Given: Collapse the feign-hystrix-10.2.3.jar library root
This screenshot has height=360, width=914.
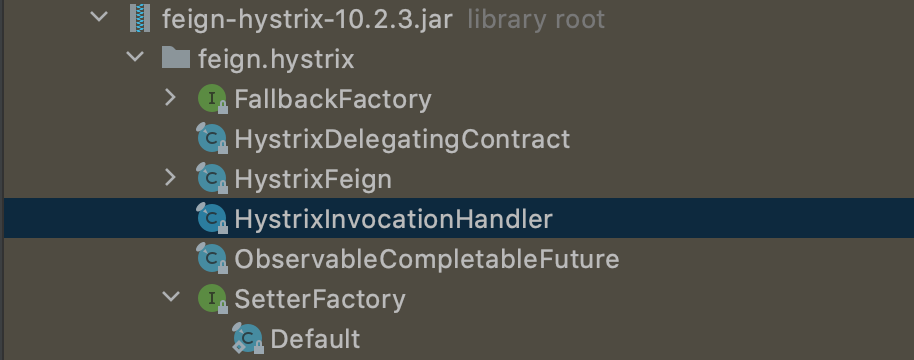Looking at the screenshot, I should pyautogui.click(x=100, y=17).
